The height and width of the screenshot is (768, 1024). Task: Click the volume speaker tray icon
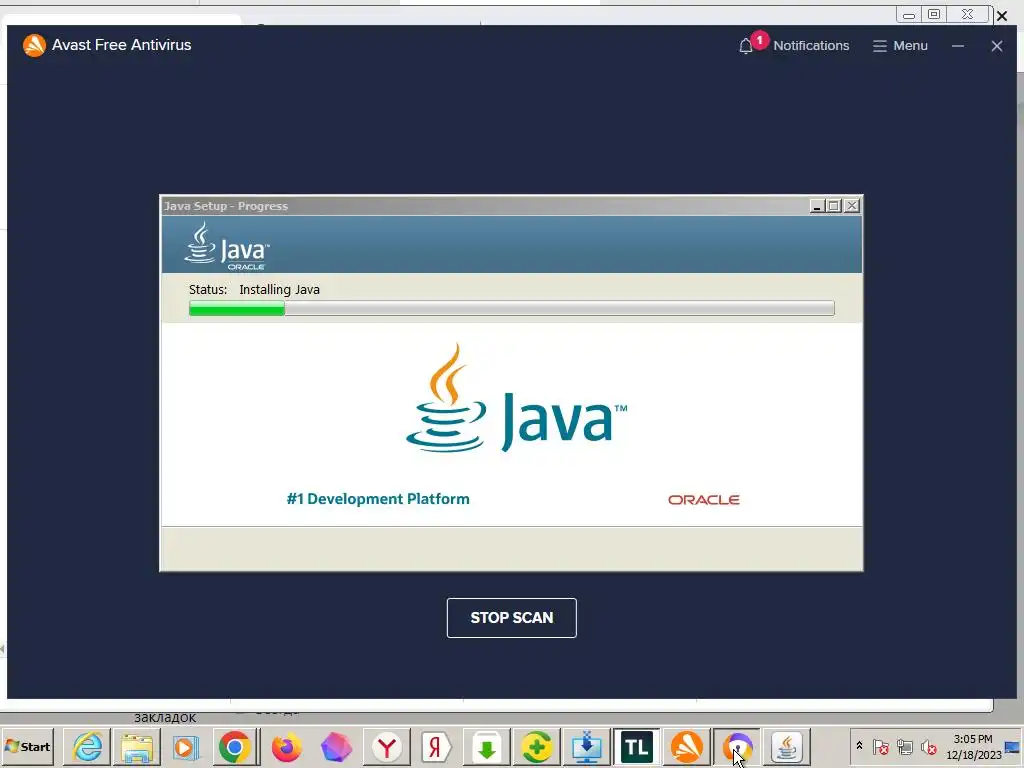point(928,746)
